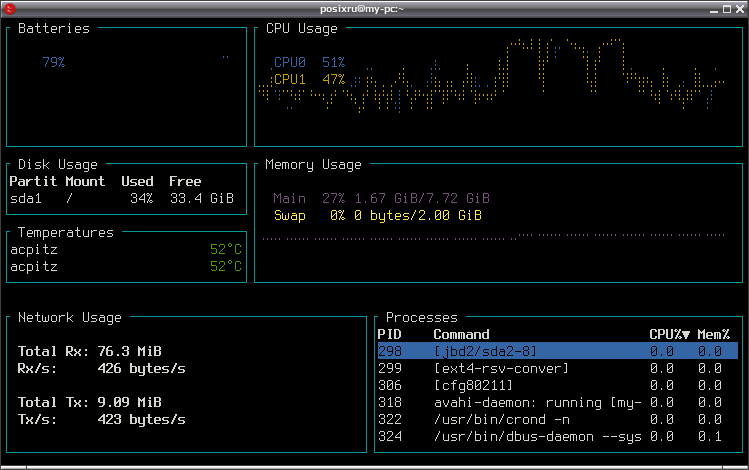The image size is (749, 470).
Task: Click the Disk Usage panel title
Action: [x=57, y=165]
